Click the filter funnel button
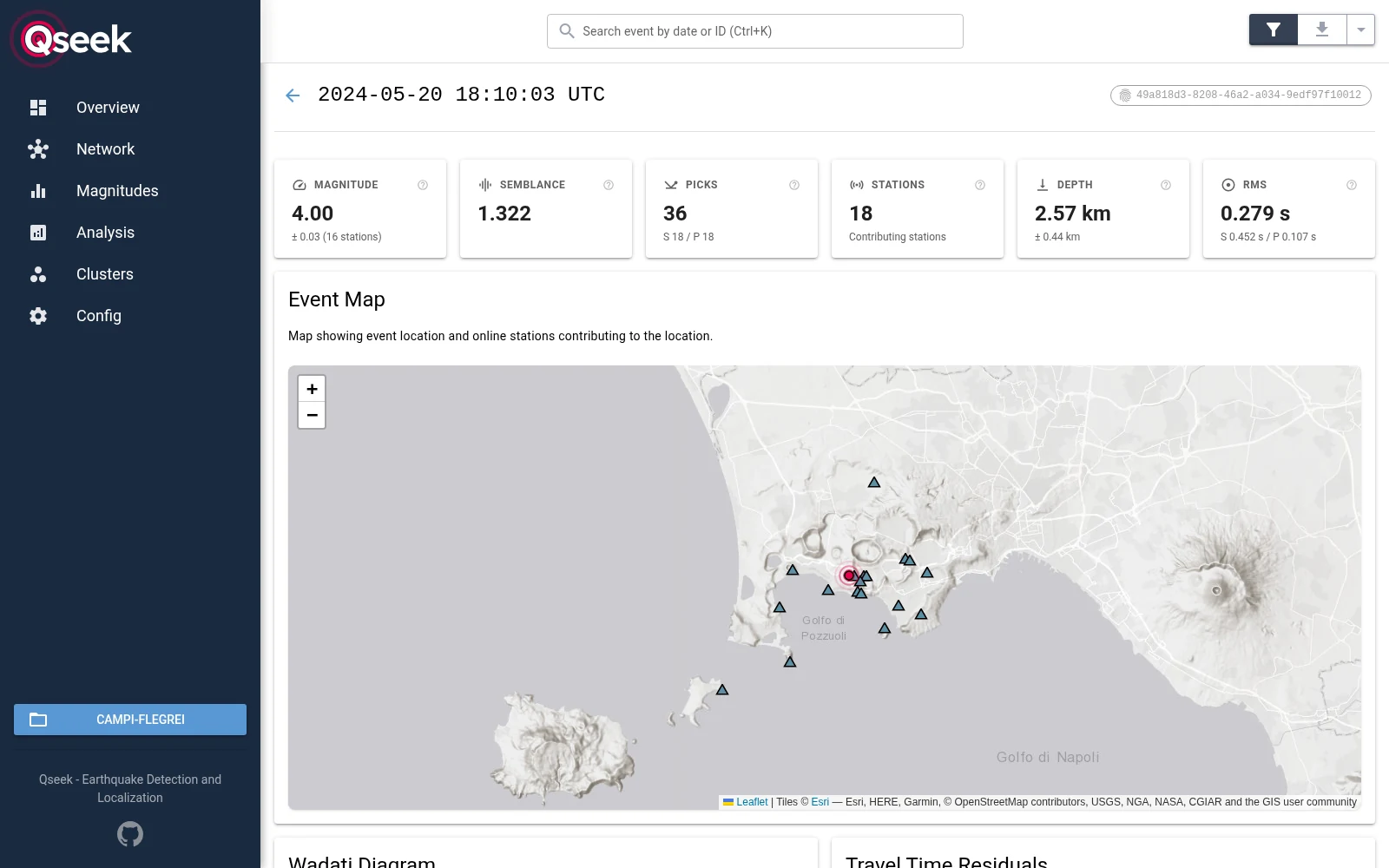The width and height of the screenshot is (1389, 868). click(1274, 30)
